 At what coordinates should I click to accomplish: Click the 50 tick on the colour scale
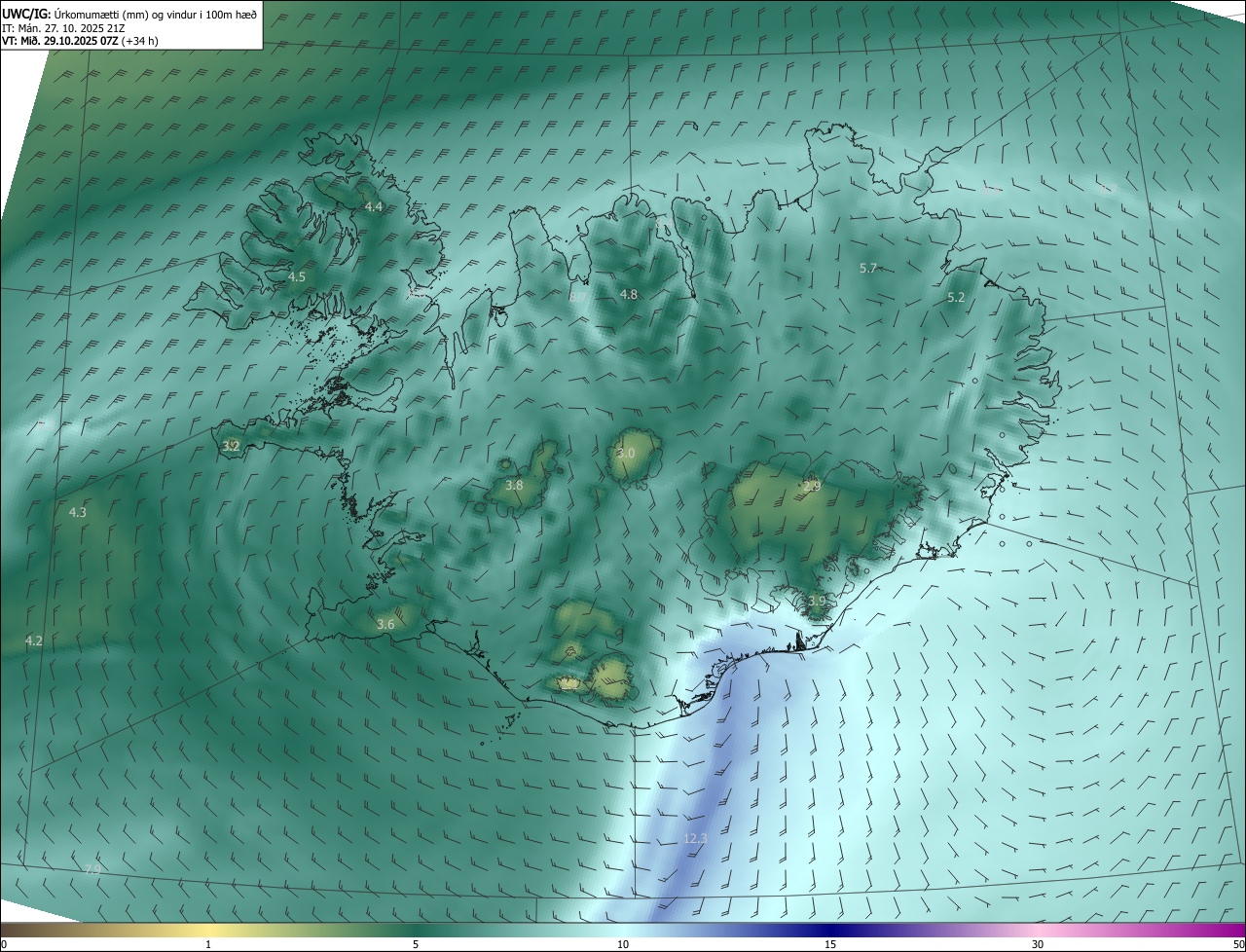[x=1238, y=944]
